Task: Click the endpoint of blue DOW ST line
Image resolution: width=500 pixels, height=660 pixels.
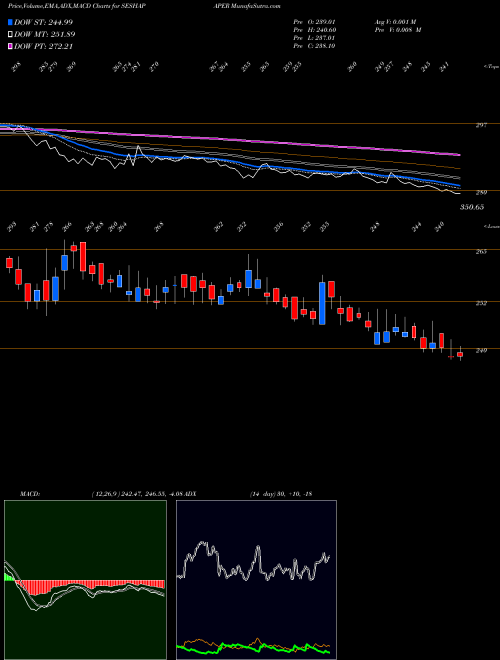Action: point(459,186)
